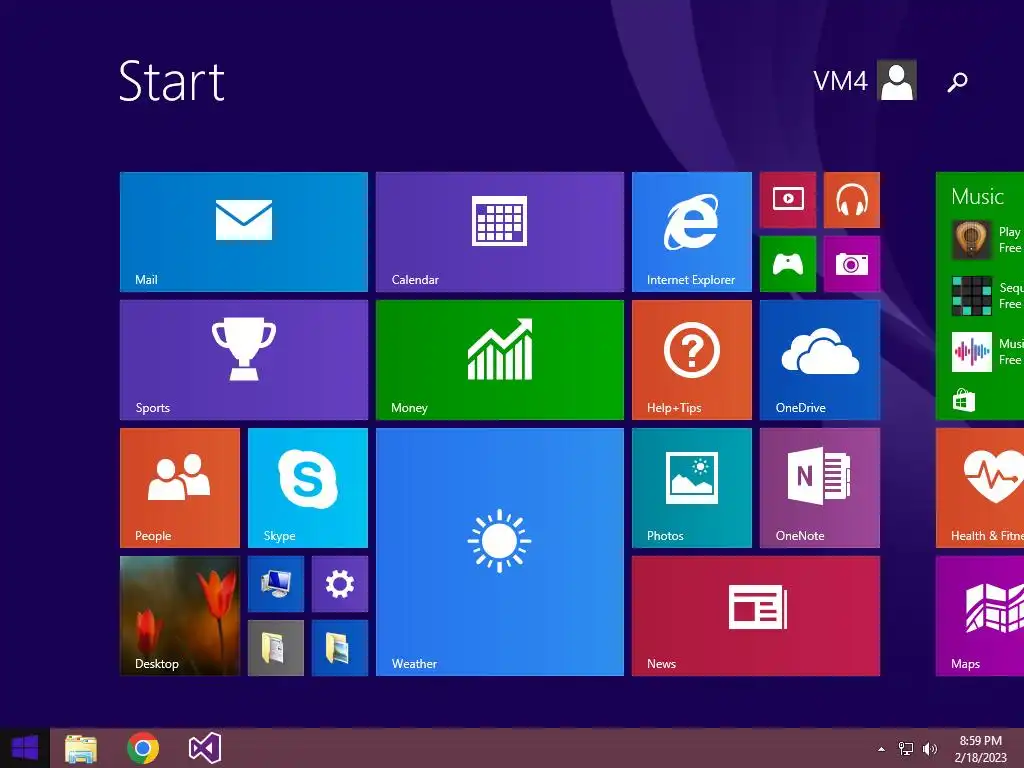
Task: Launch the Skype tile
Action: tap(308, 488)
